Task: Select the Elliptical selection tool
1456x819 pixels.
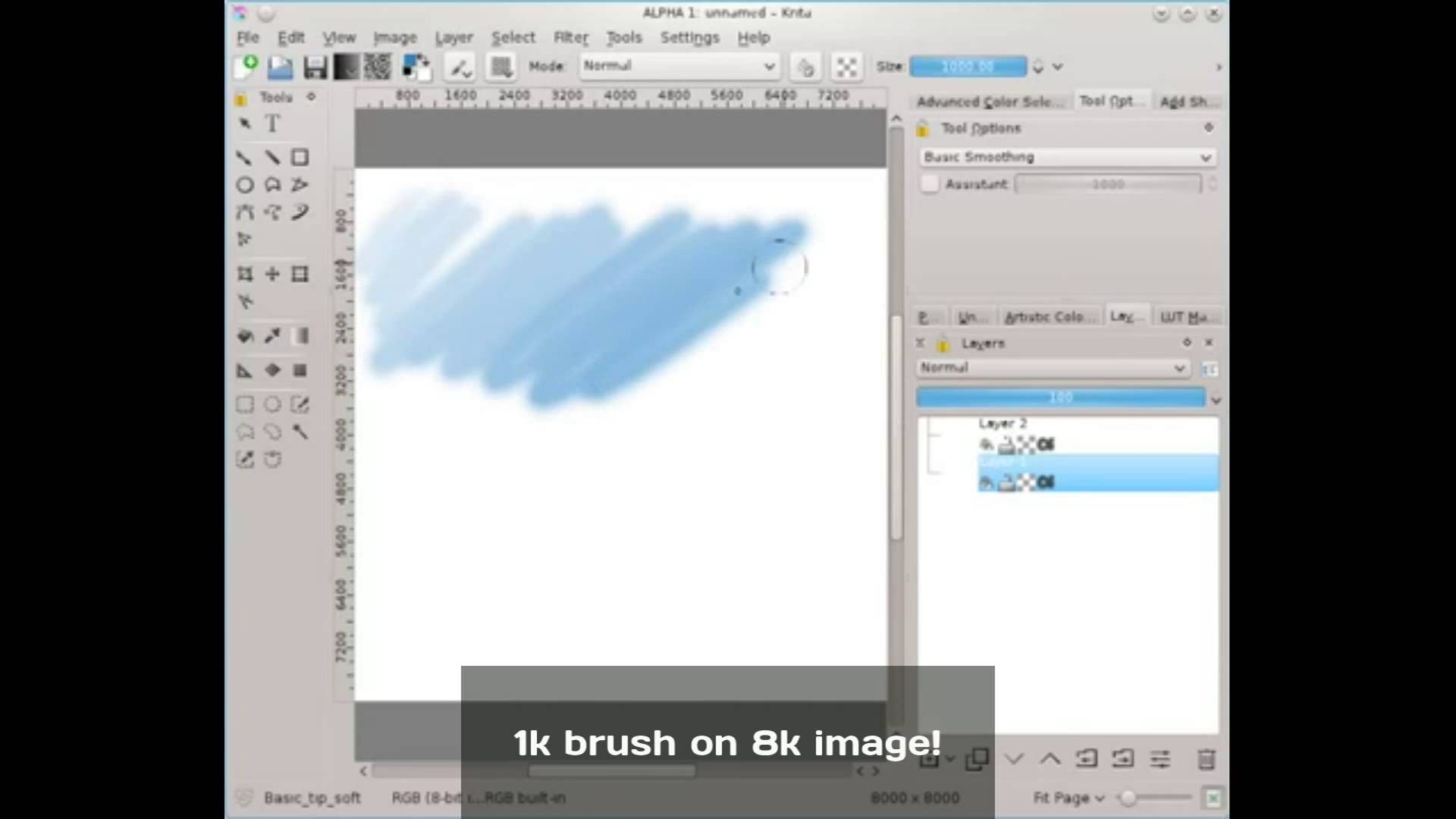Action: coord(272,405)
